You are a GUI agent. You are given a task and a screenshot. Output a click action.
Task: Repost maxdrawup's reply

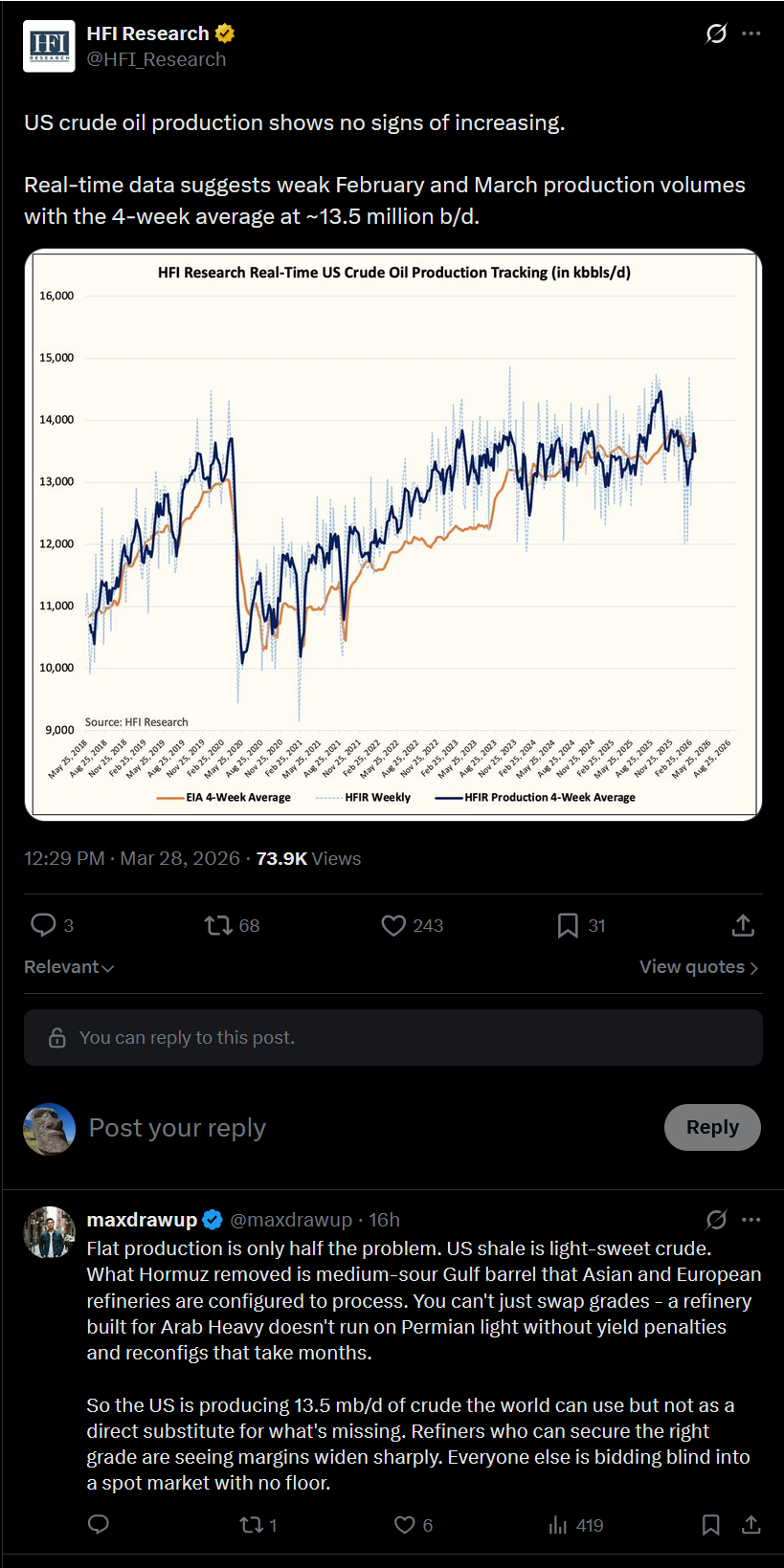251,1525
